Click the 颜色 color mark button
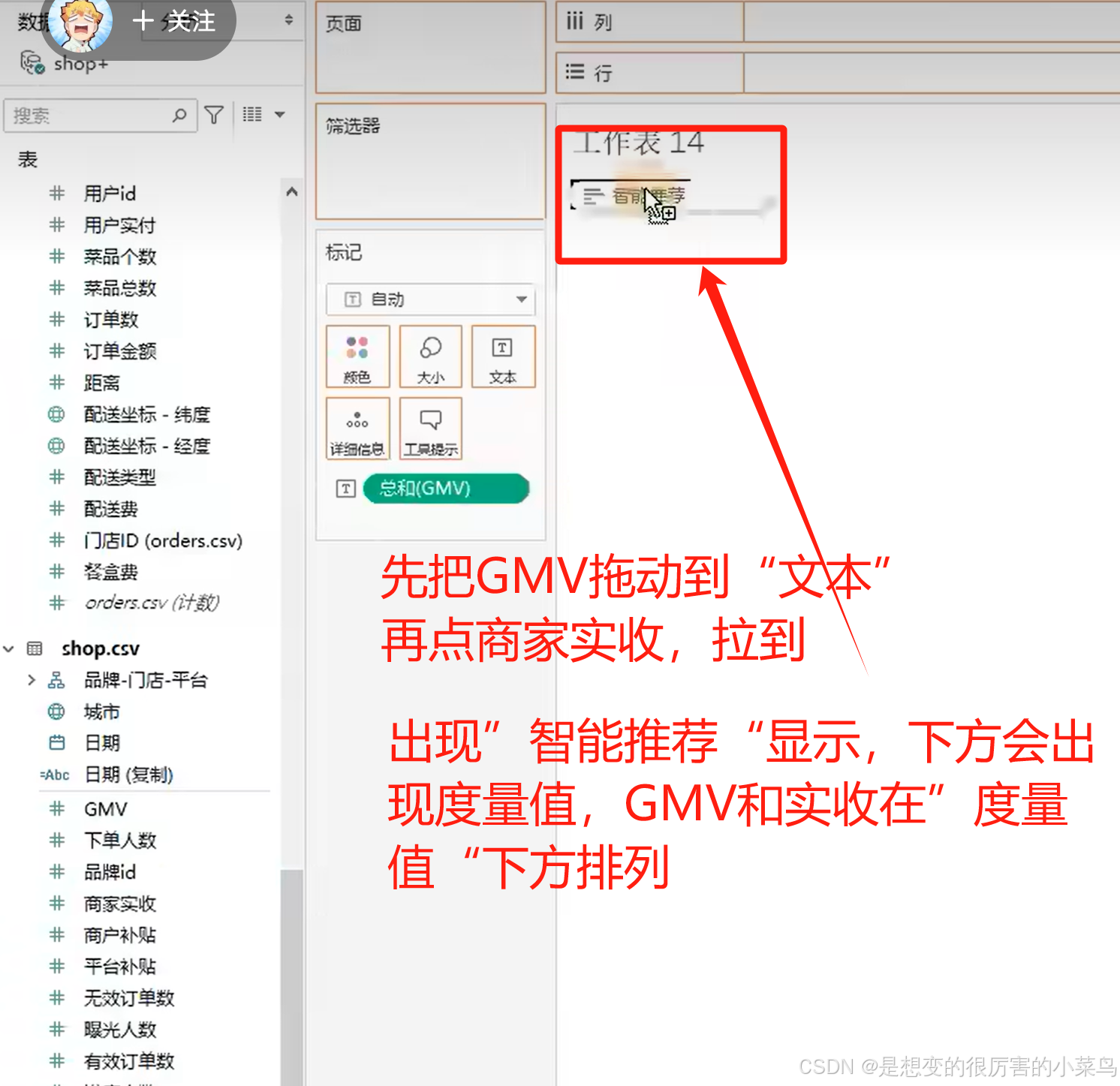 [357, 356]
